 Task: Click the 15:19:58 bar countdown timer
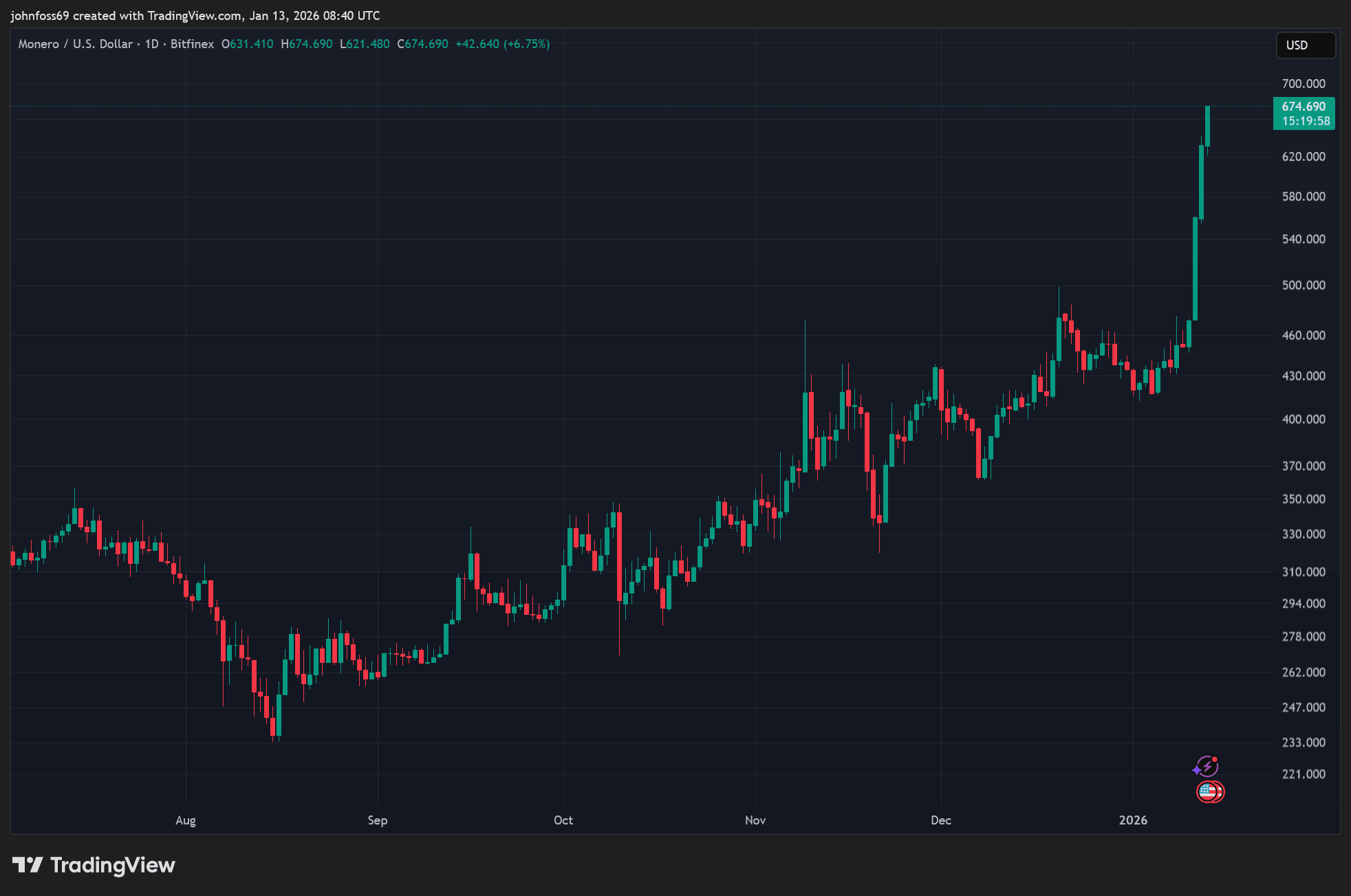pyautogui.click(x=1305, y=122)
